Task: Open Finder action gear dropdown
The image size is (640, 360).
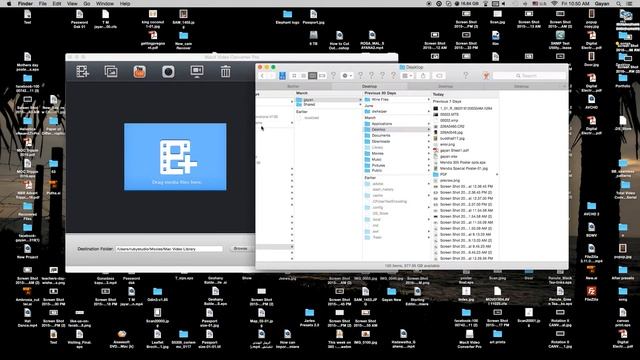Action: point(347,76)
